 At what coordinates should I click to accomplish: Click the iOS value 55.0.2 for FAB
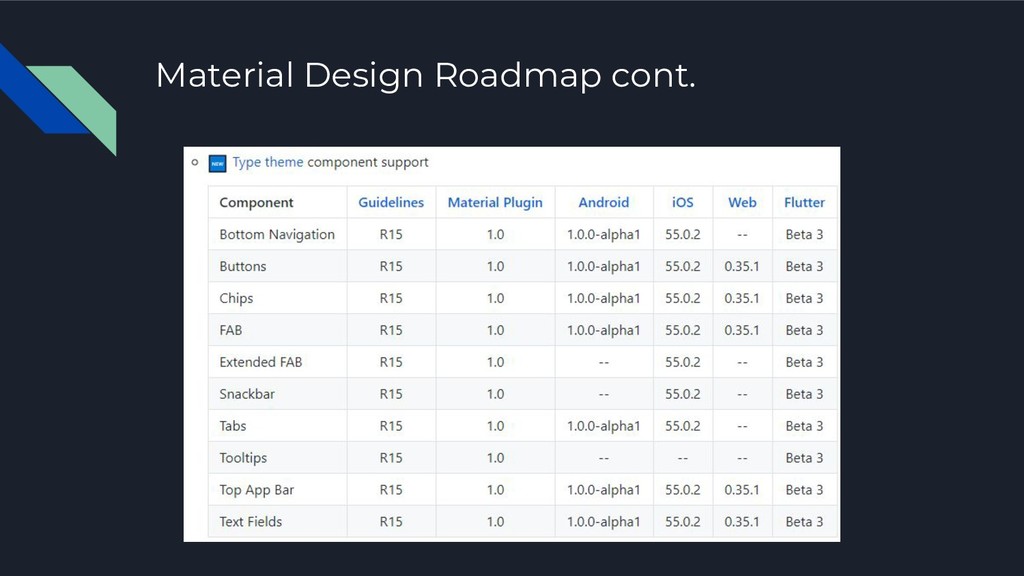682,330
